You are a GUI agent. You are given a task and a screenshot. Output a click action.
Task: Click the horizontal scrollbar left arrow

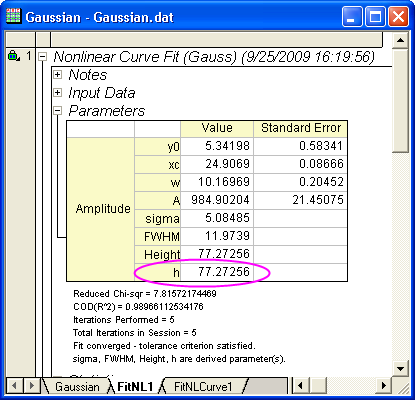click(x=300, y=386)
